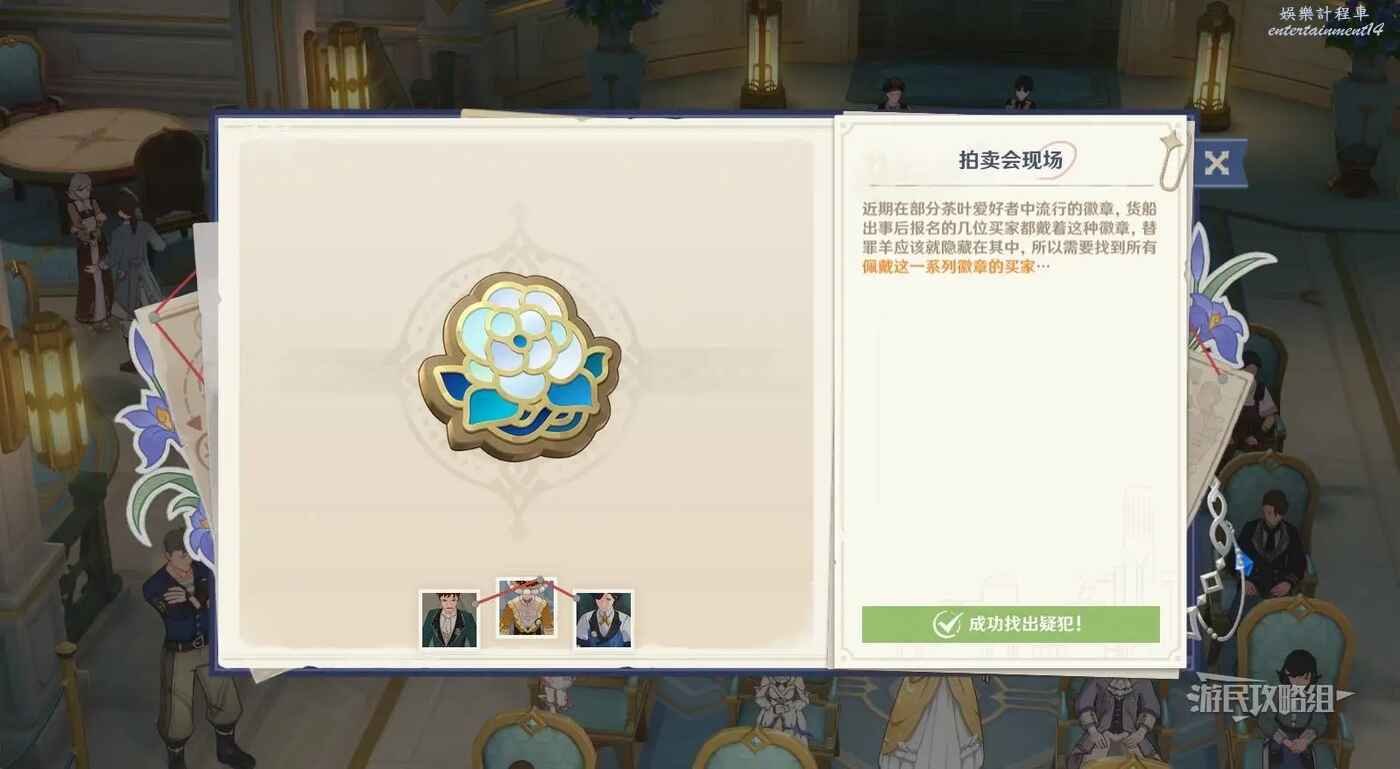Click the green 成功找出疑犯 button
Image resolution: width=1400 pixels, height=769 pixels.
tap(1011, 624)
